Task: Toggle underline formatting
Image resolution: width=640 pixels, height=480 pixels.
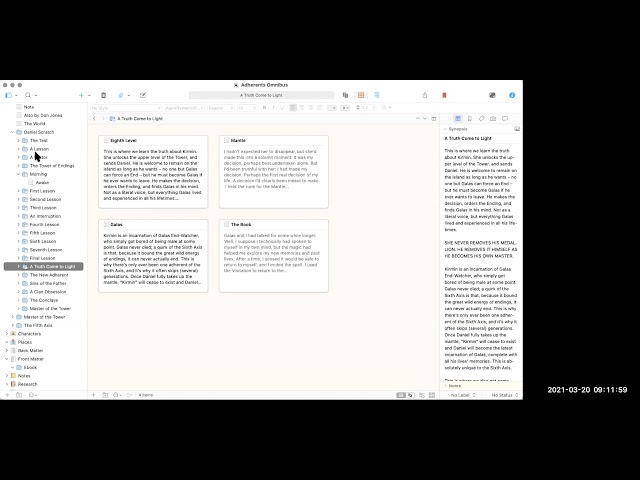Action: [282, 108]
